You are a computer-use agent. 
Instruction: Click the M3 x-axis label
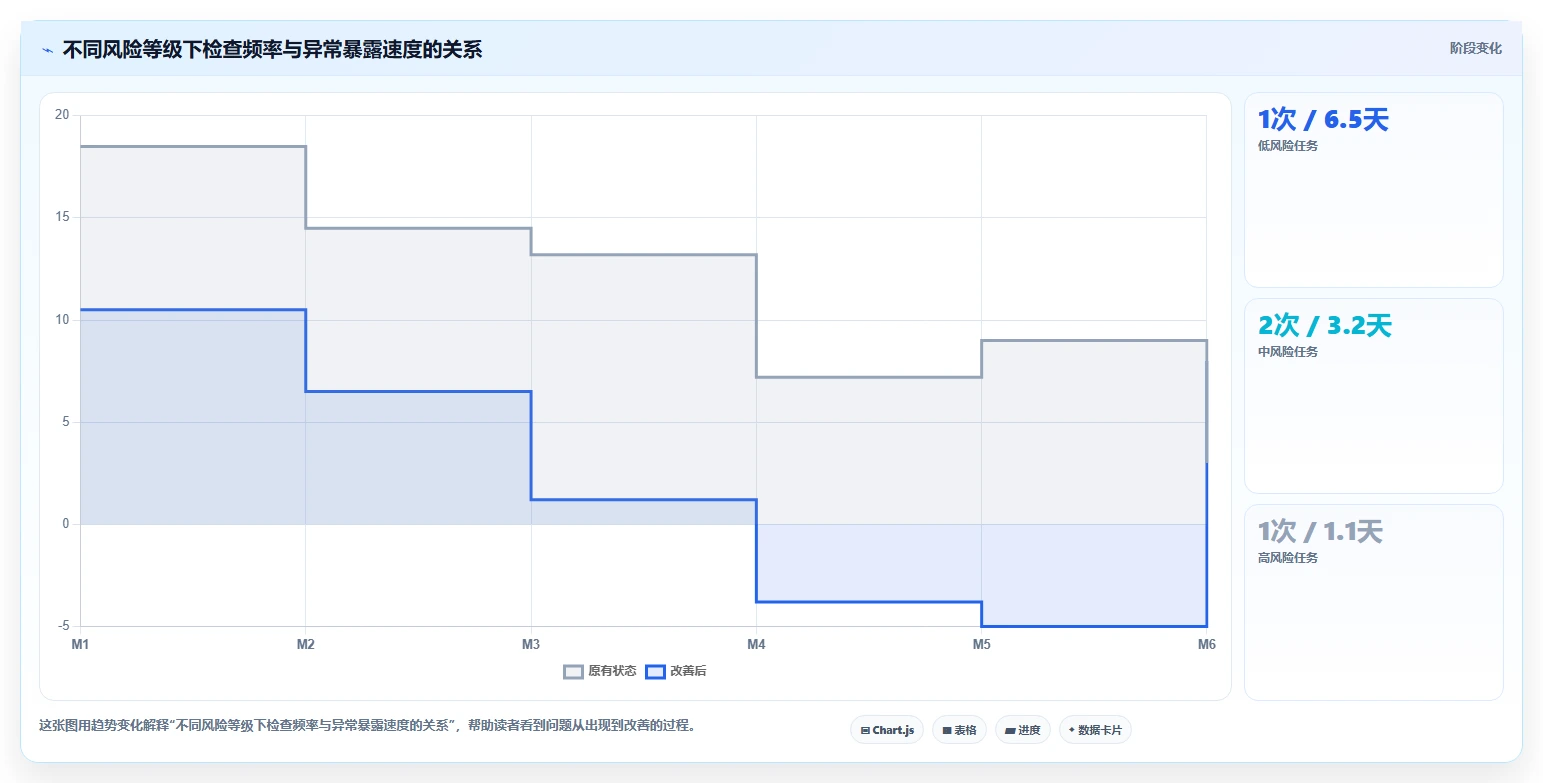point(531,644)
